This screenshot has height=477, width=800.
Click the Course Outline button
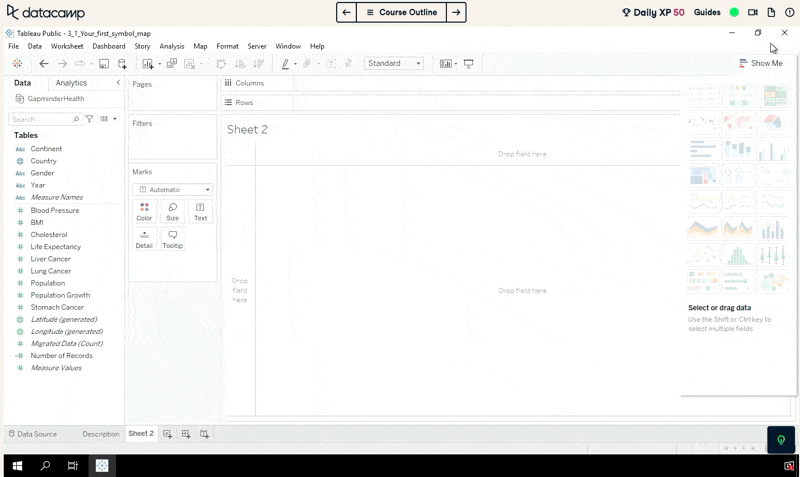401,12
